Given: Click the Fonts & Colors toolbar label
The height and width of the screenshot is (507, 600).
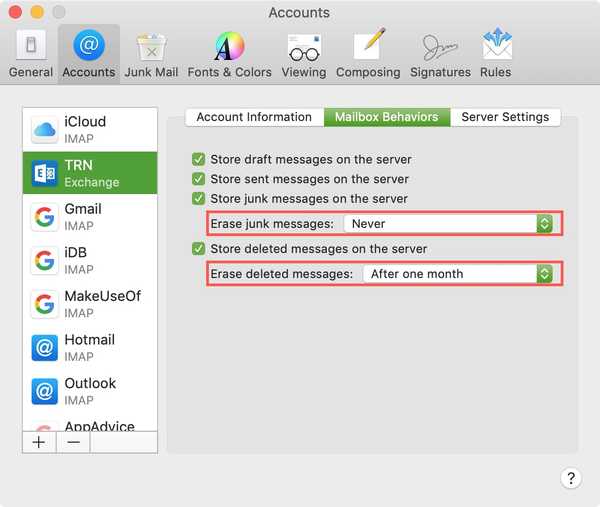Looking at the screenshot, I should click(x=230, y=72).
